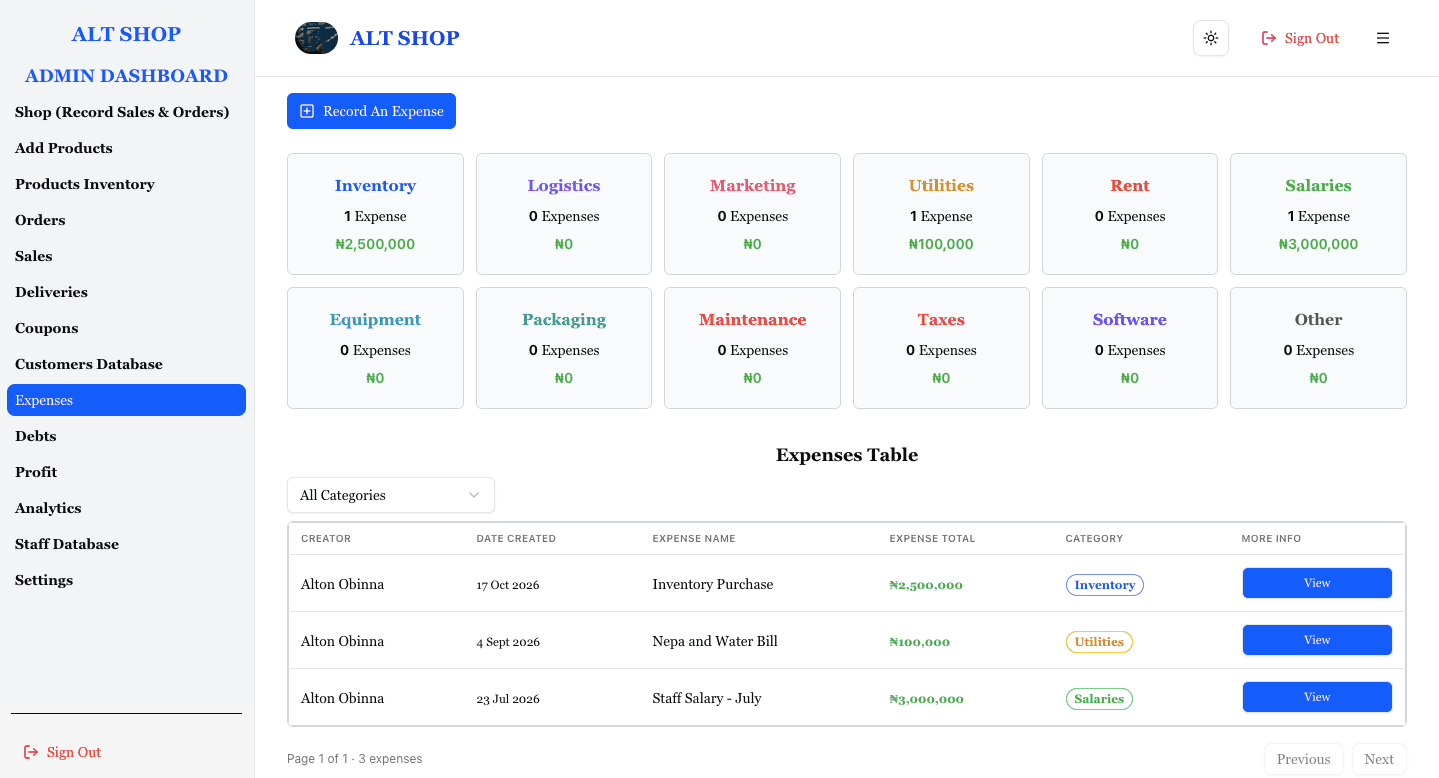The width and height of the screenshot is (1439, 778).
Task: Click the Category column header
Action: point(1094,538)
